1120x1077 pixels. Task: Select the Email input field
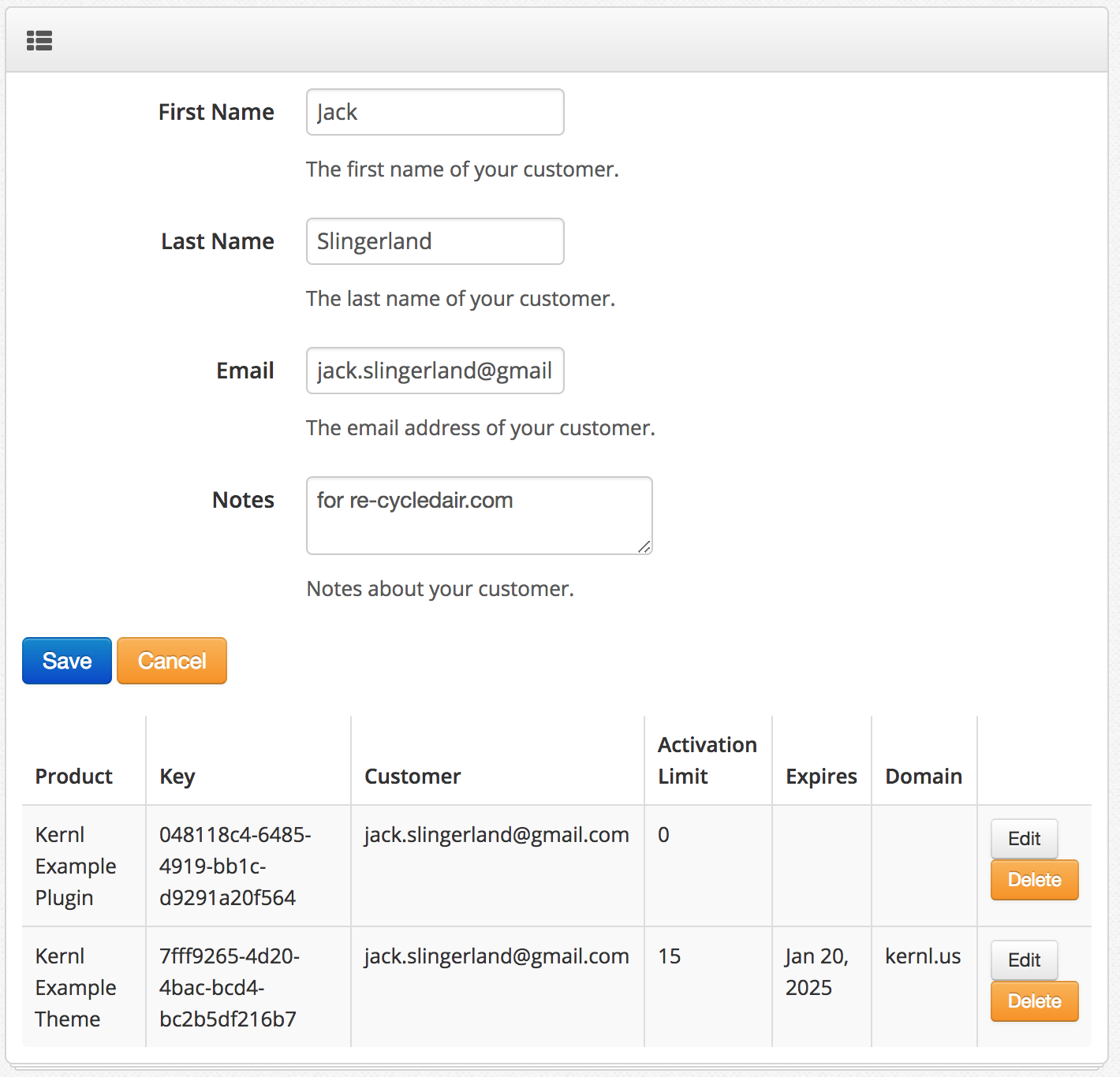(x=435, y=371)
